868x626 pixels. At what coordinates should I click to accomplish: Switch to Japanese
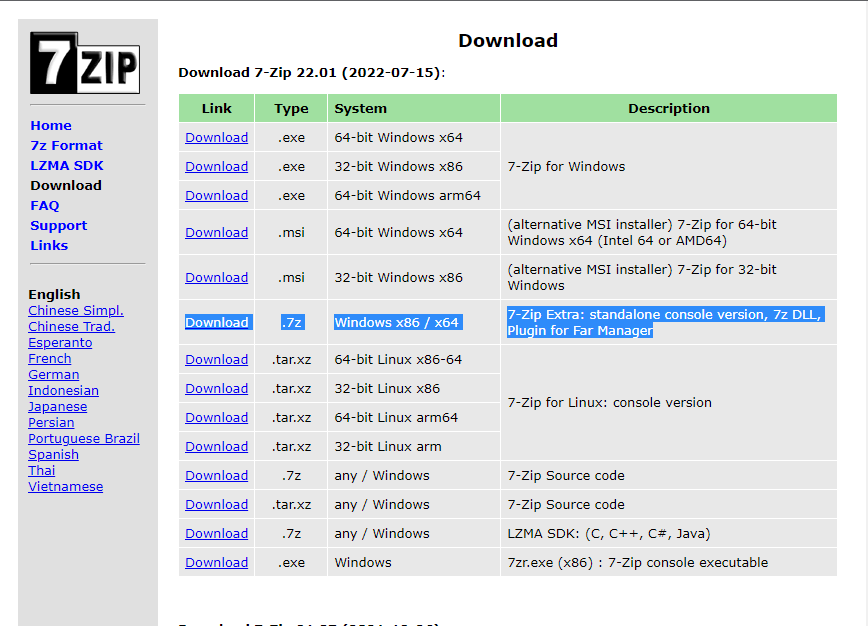pos(58,407)
